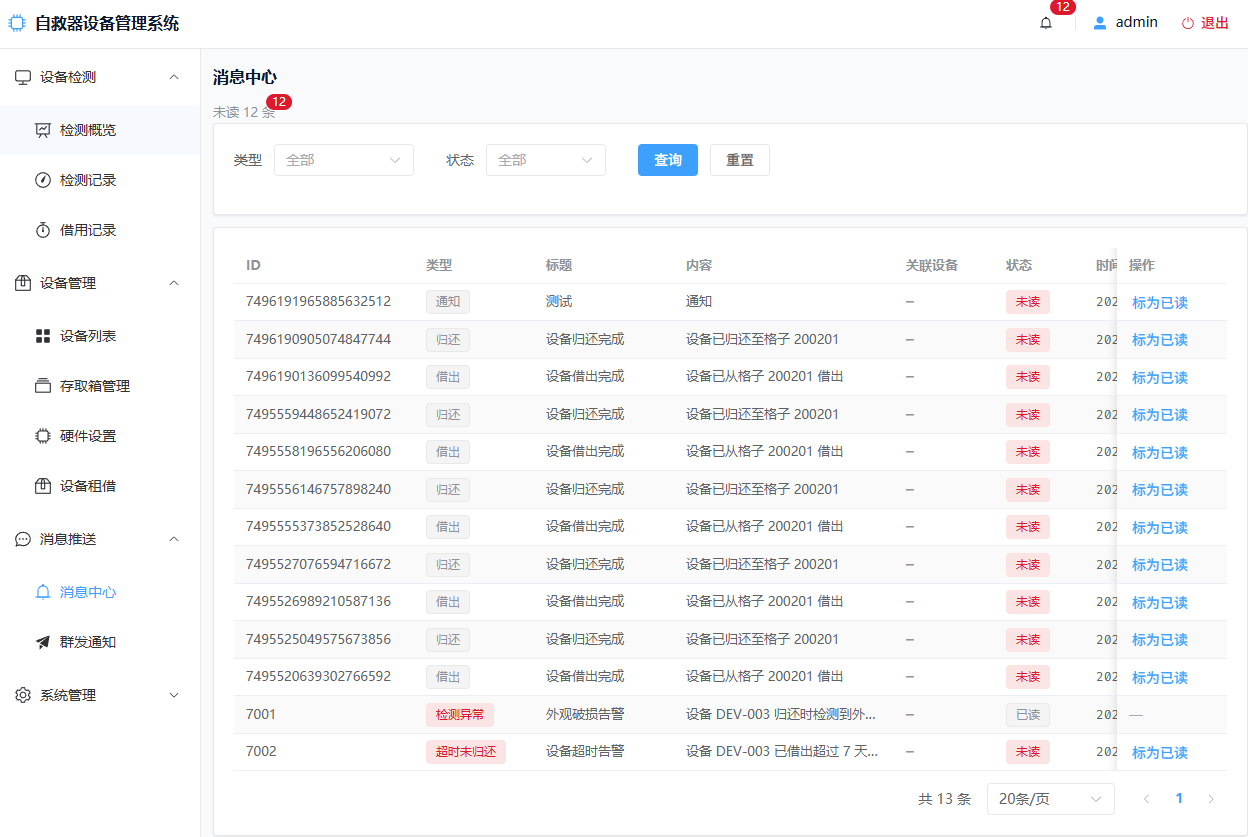Click the 超时未归还 tag in row 7002

(x=466, y=752)
